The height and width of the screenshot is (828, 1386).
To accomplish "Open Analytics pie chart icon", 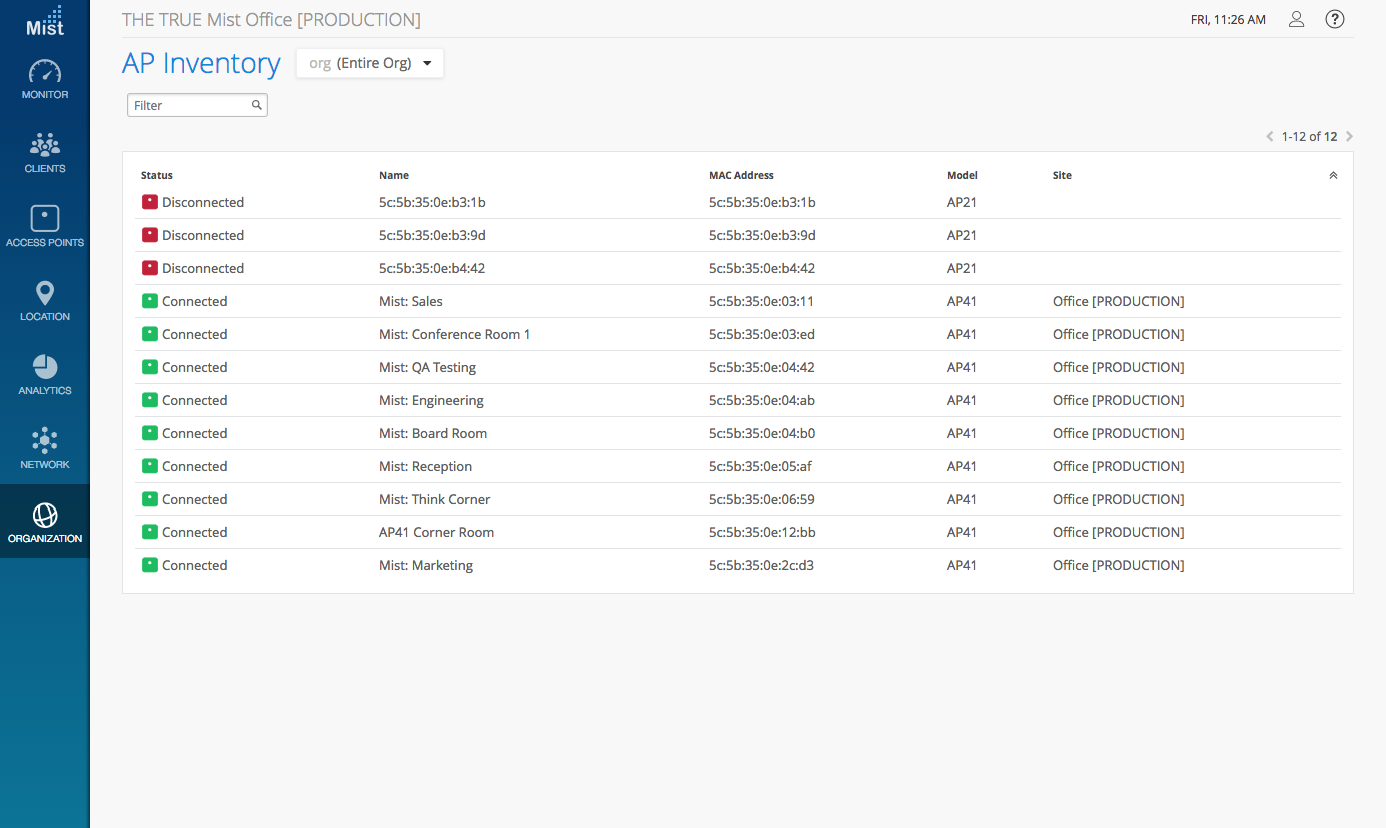I will [x=45, y=367].
